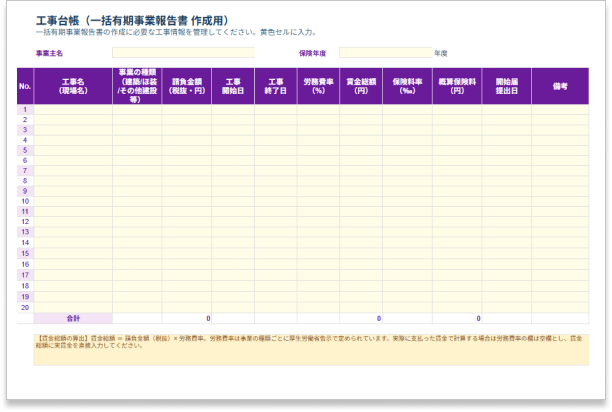This screenshot has height=412, width=612.
Task: Click the 保険年度 label
Action: point(312,53)
